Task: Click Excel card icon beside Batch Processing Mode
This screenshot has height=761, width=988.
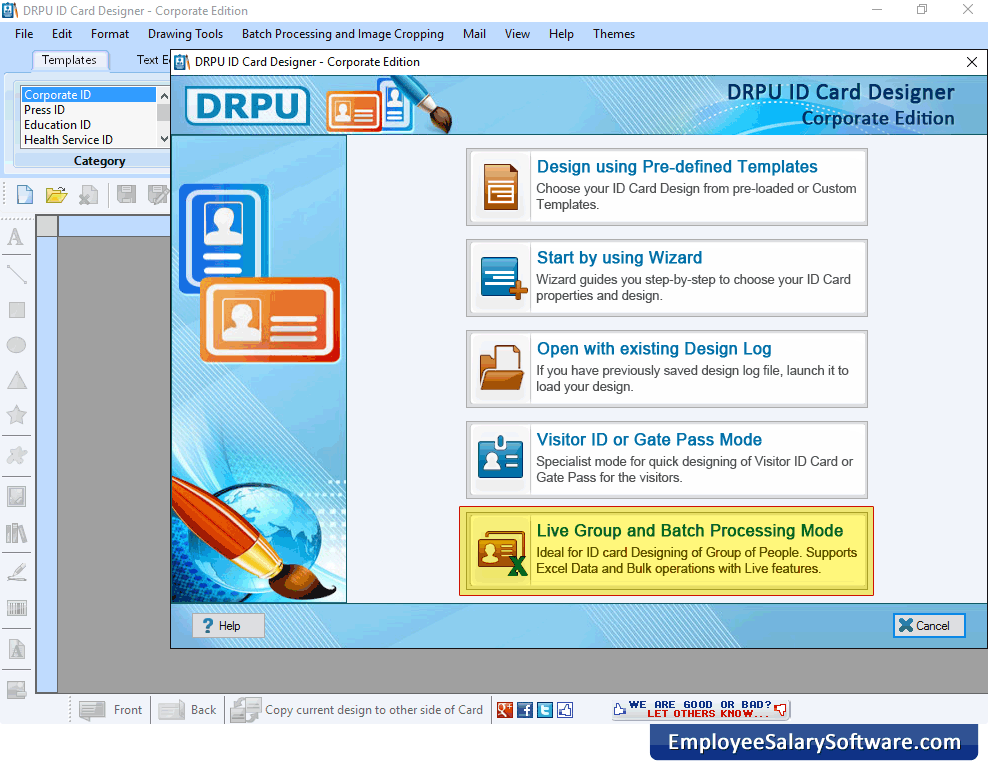Action: [502, 552]
